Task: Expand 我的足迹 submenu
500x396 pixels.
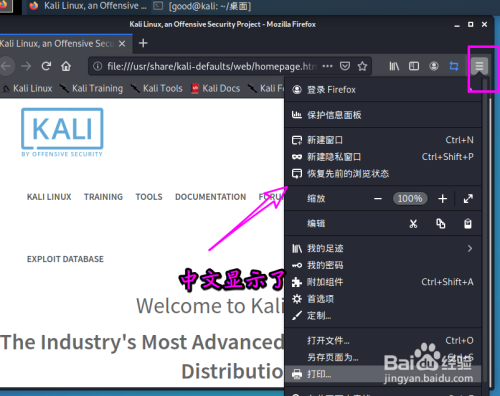Action: [383, 248]
